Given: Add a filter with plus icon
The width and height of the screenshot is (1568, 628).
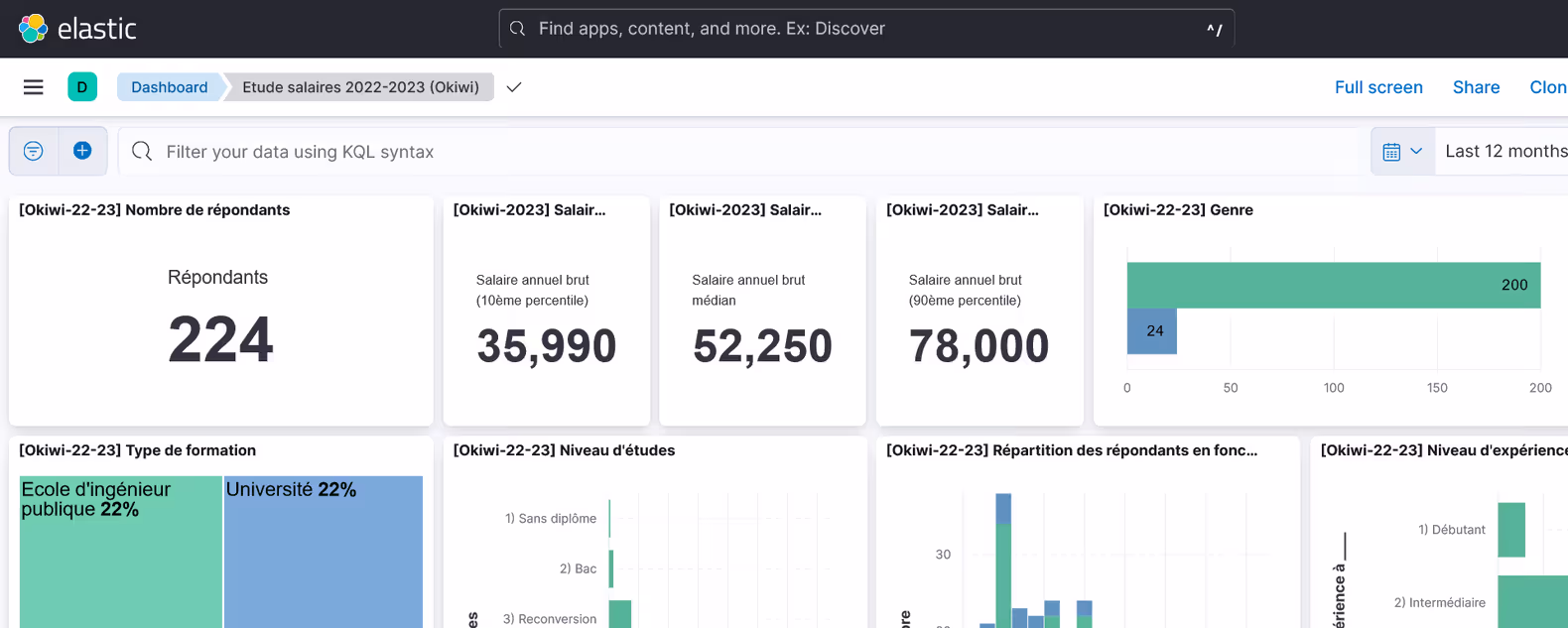Looking at the screenshot, I should tap(82, 151).
